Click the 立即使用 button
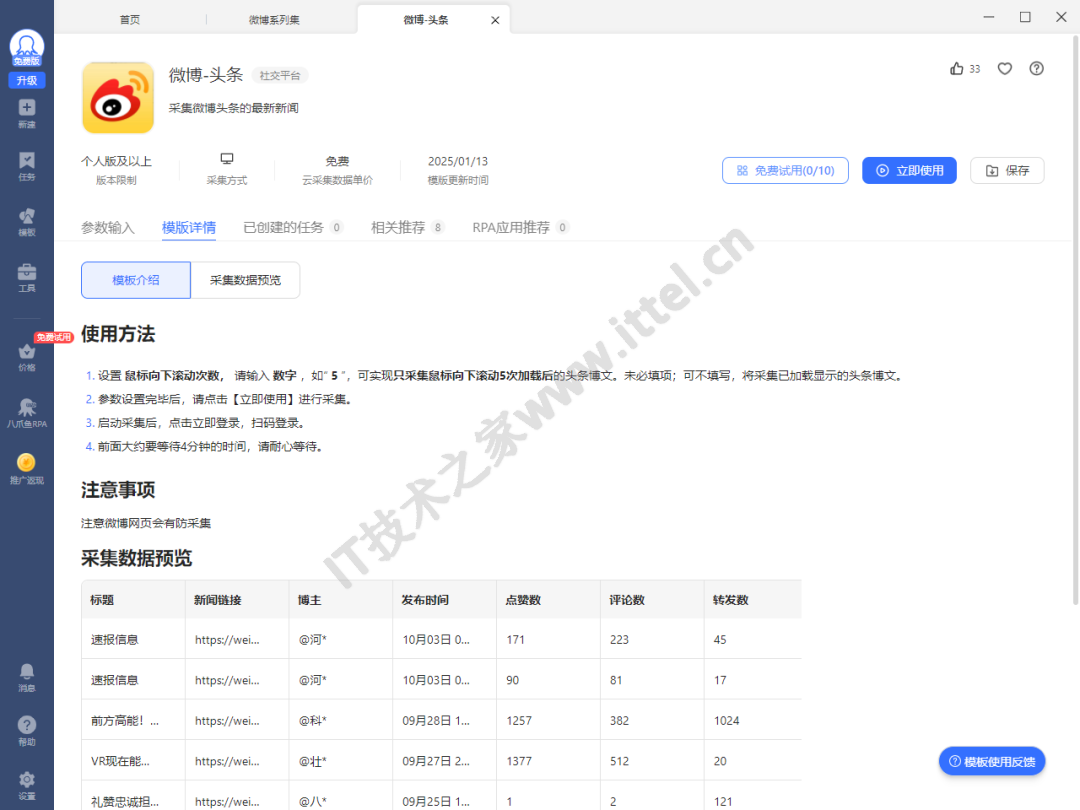1080x810 pixels. (x=909, y=171)
